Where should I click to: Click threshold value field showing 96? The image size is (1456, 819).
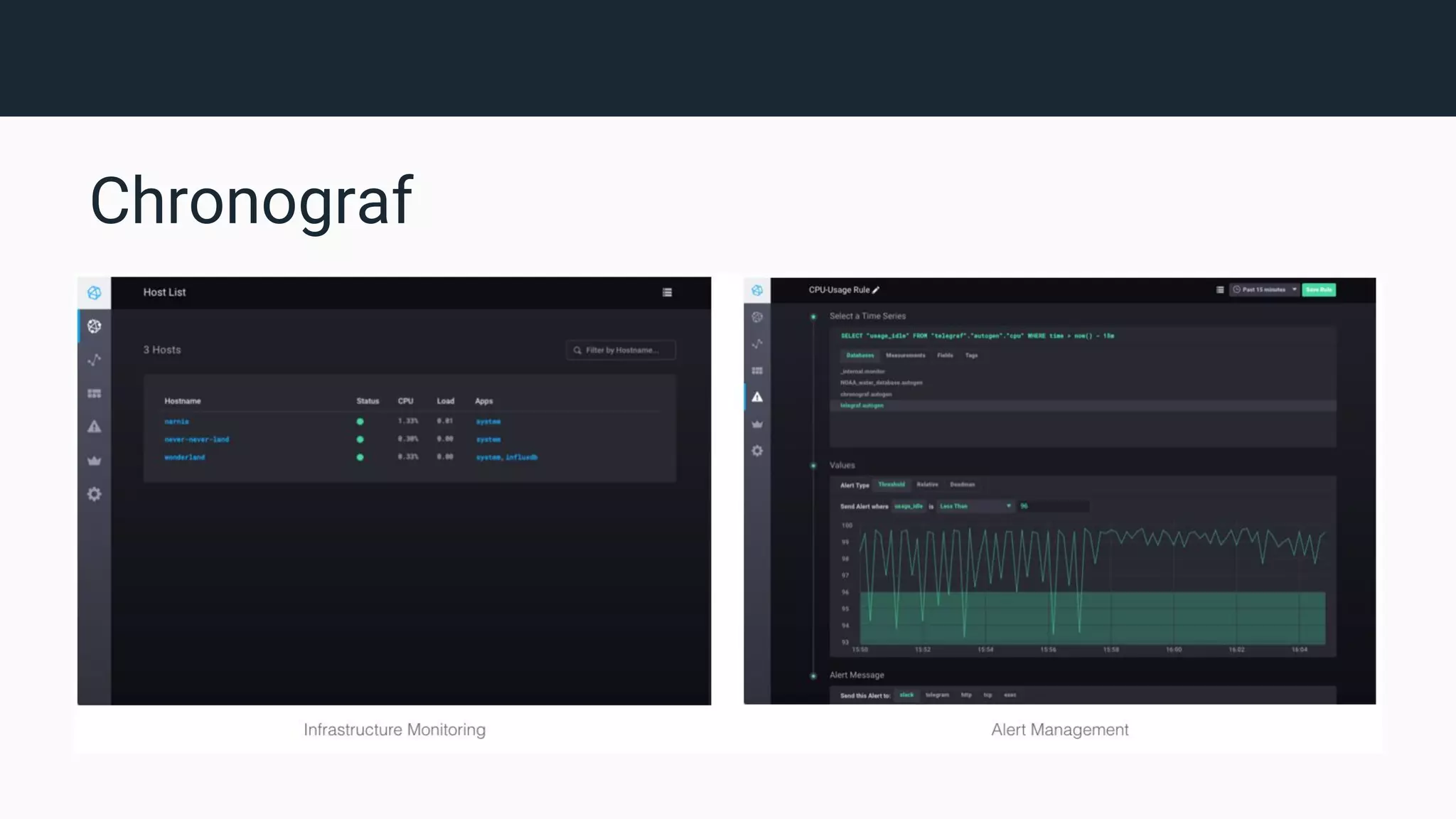pyautogui.click(x=1053, y=506)
